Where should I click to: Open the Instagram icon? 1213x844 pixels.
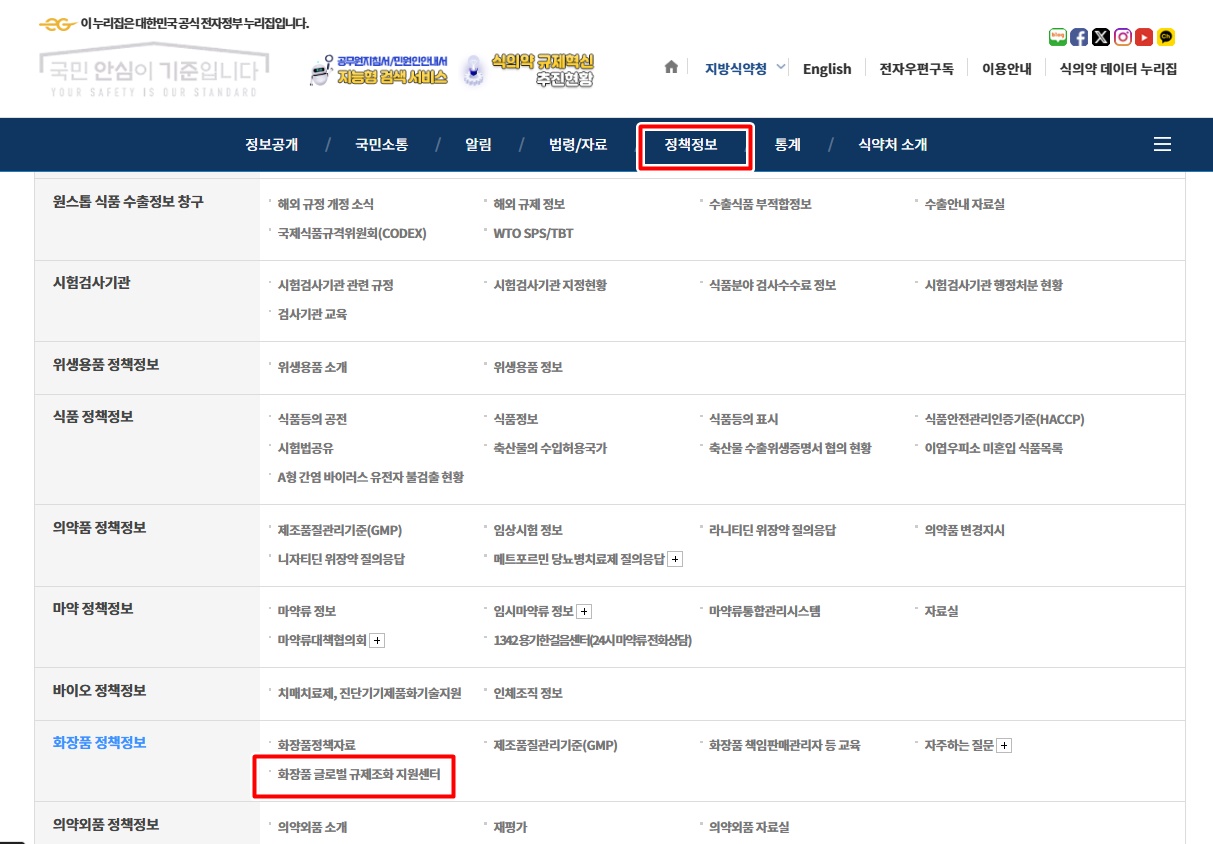click(x=1122, y=37)
